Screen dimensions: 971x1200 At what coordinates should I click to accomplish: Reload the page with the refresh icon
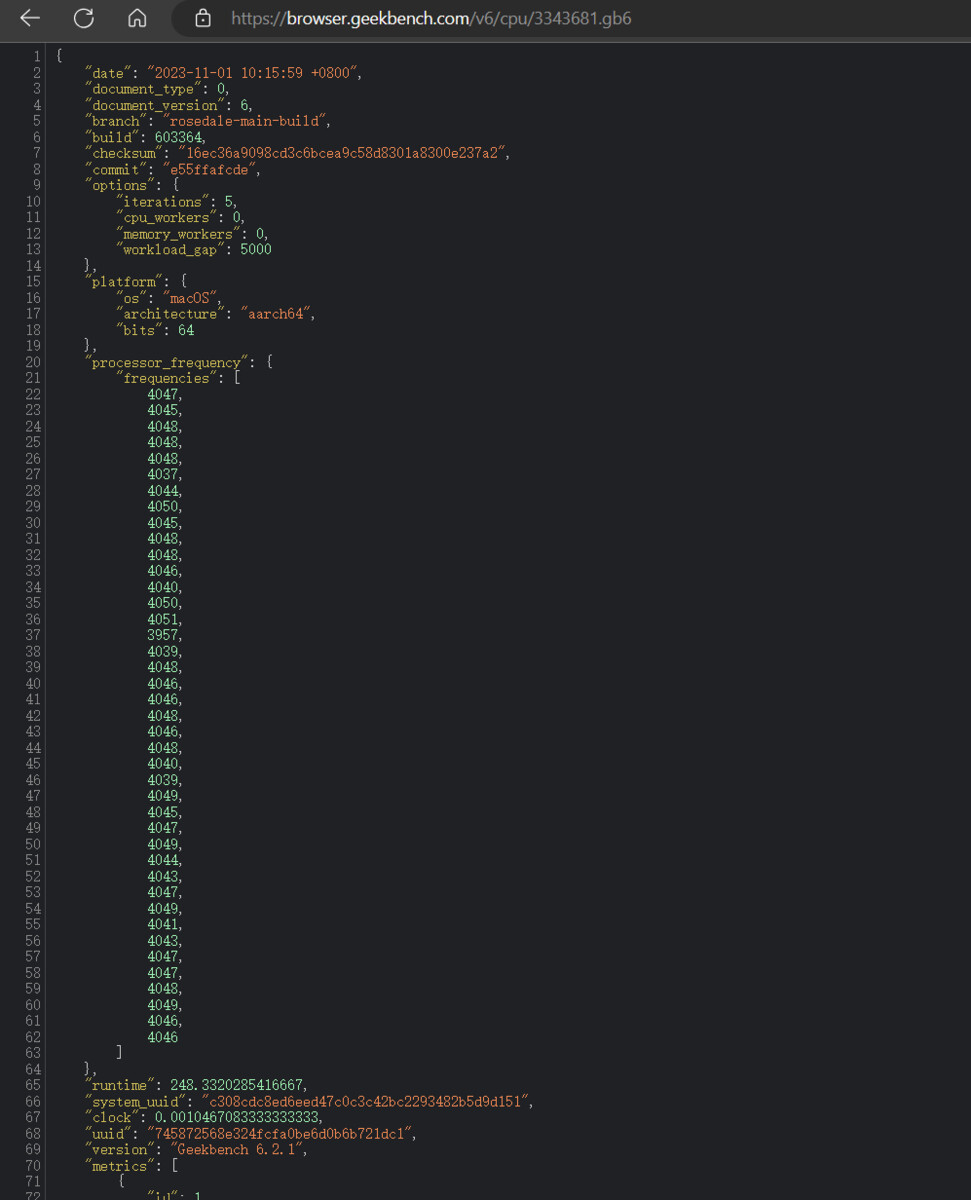pos(84,18)
